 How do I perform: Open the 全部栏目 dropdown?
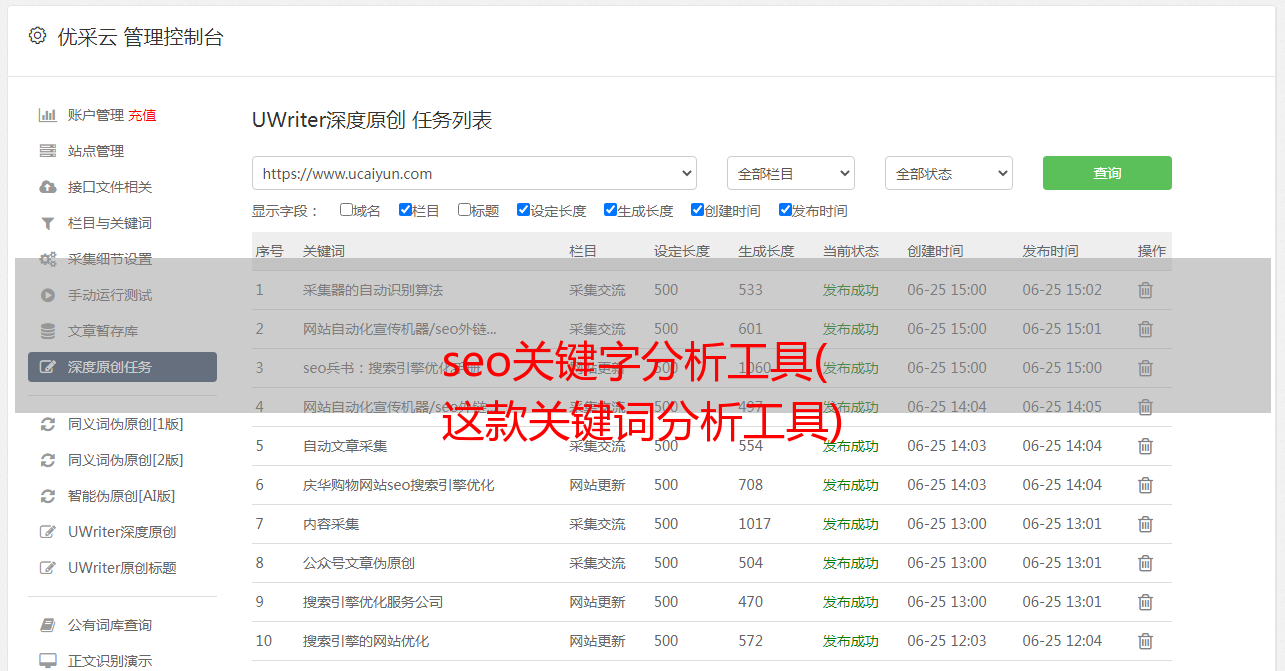(791, 173)
